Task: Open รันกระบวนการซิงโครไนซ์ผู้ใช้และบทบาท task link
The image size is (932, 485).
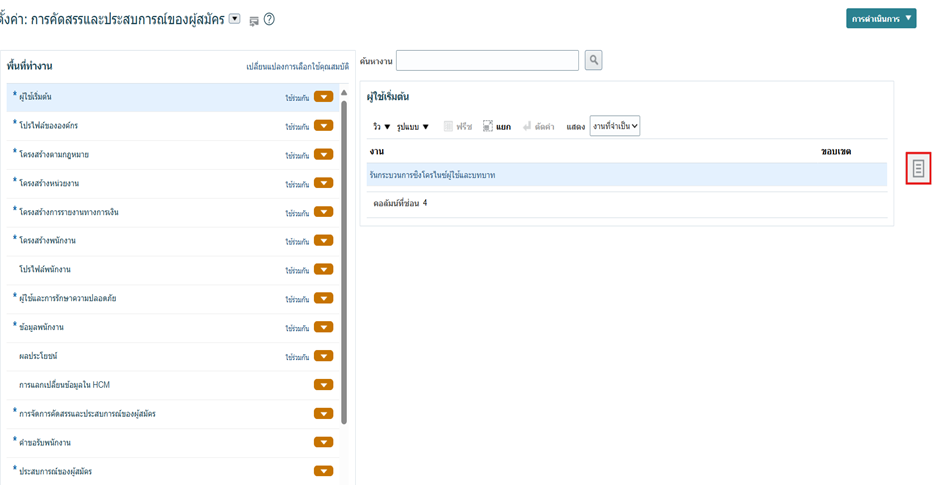Action: [x=432, y=175]
